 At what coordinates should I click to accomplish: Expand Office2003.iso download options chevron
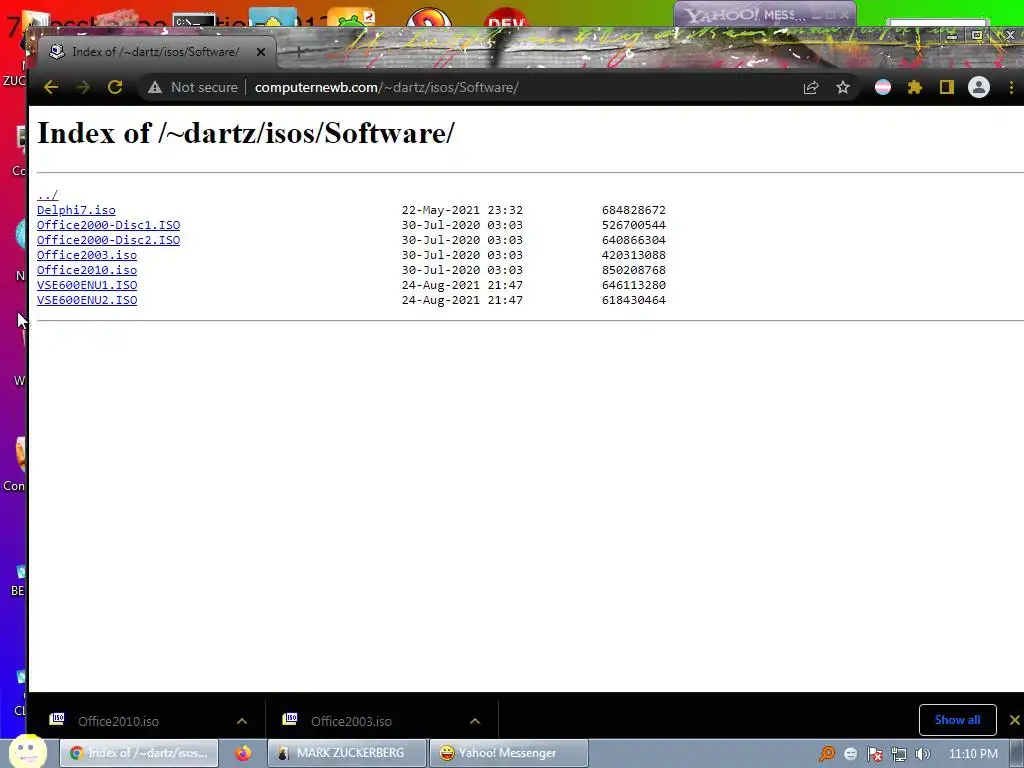pyautogui.click(x=475, y=721)
